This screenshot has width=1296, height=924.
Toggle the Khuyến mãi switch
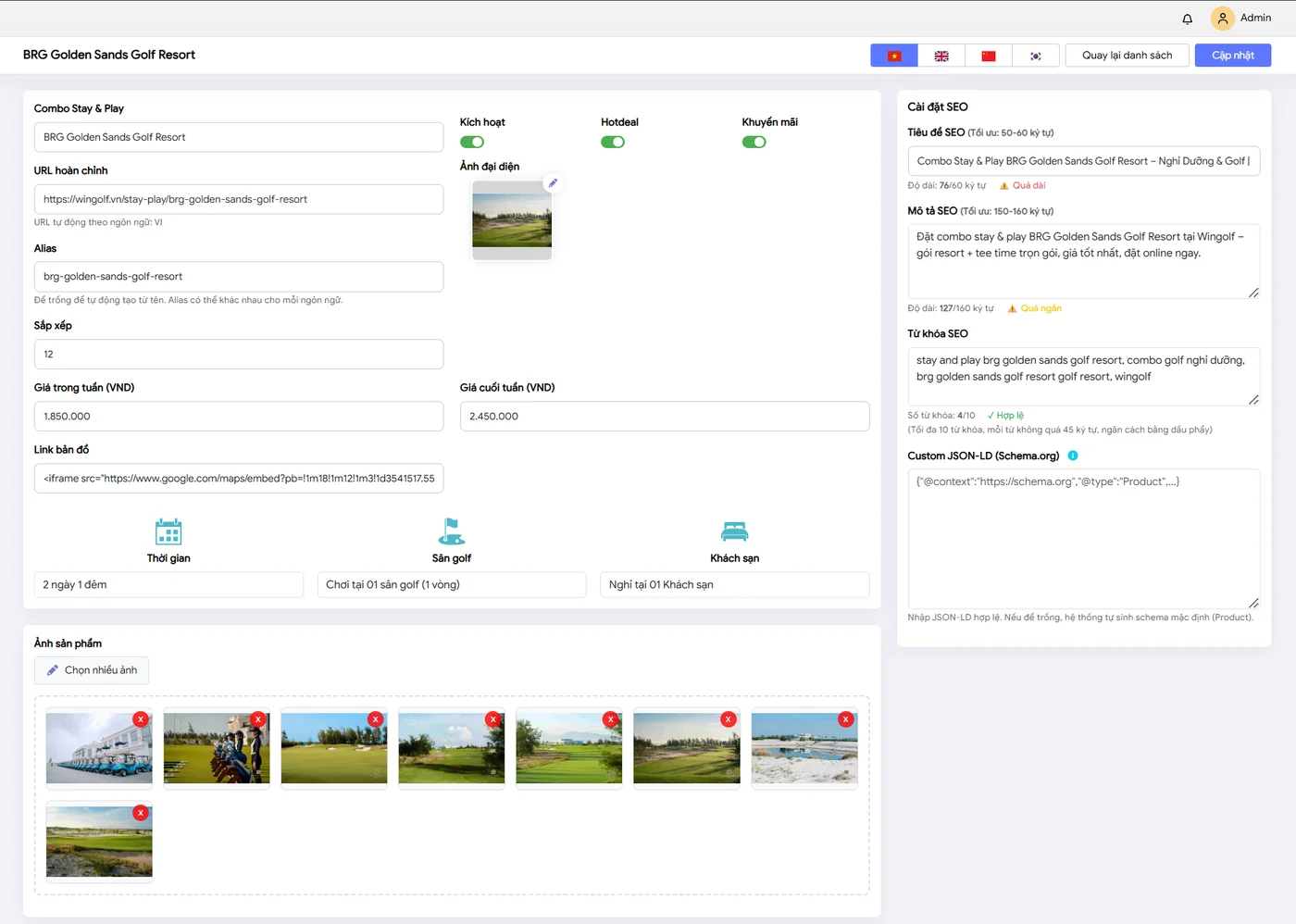pos(754,142)
